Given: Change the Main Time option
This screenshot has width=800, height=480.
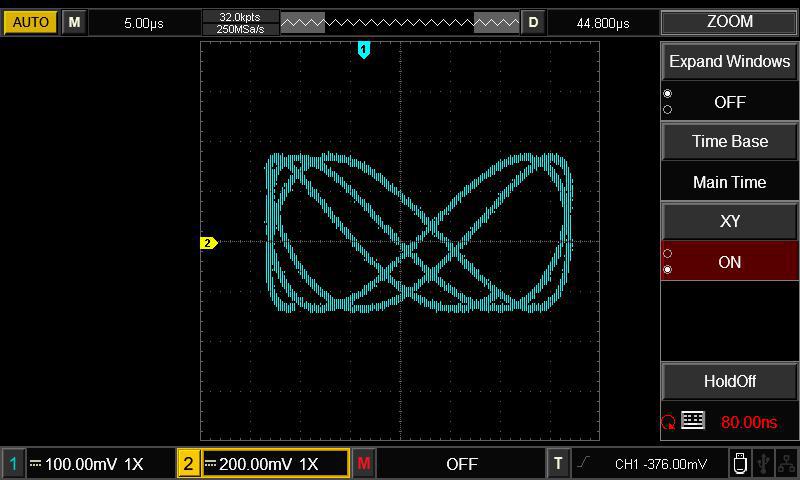Looking at the screenshot, I should pyautogui.click(x=729, y=182).
